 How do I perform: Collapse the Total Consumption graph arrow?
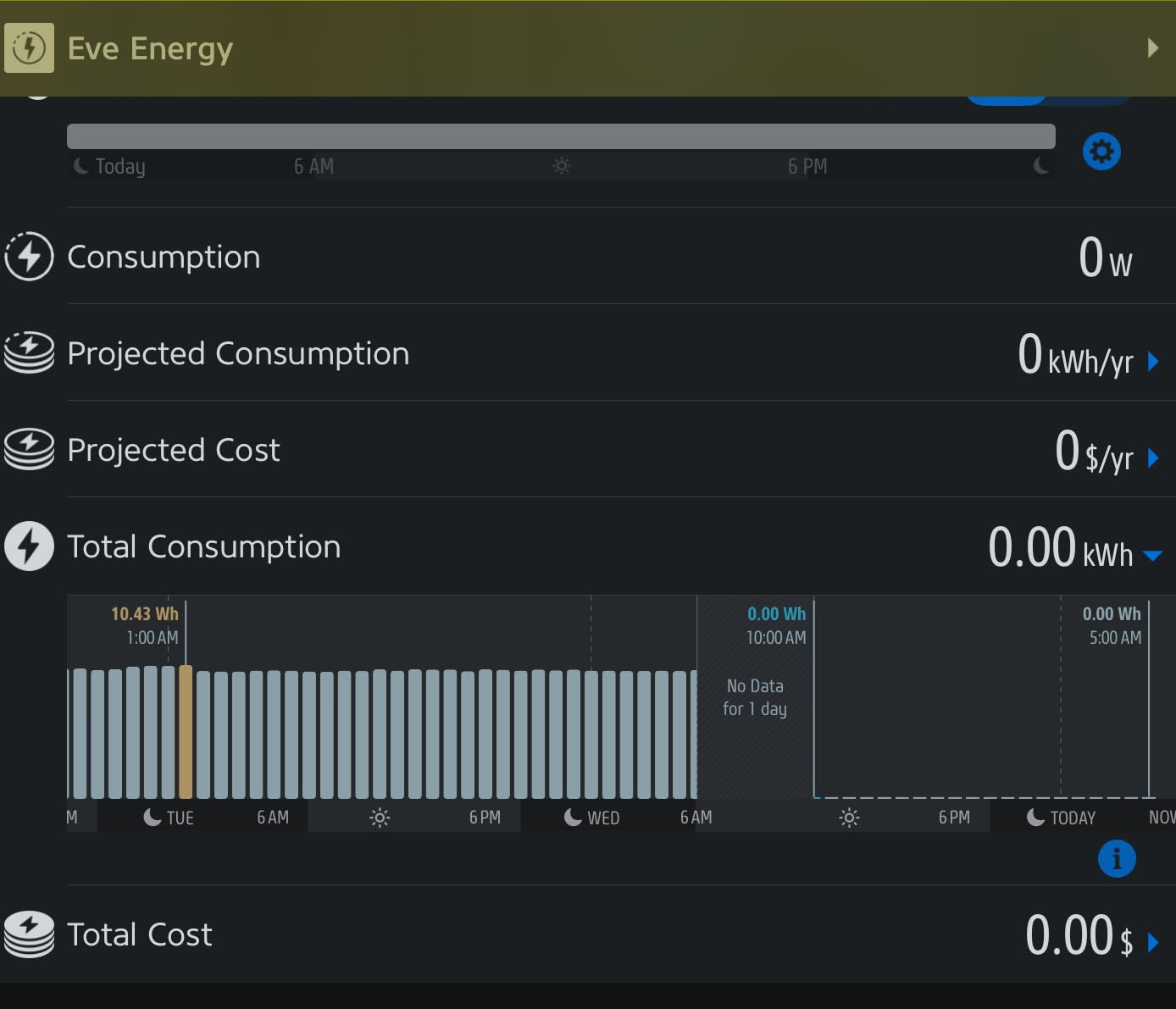(1152, 556)
